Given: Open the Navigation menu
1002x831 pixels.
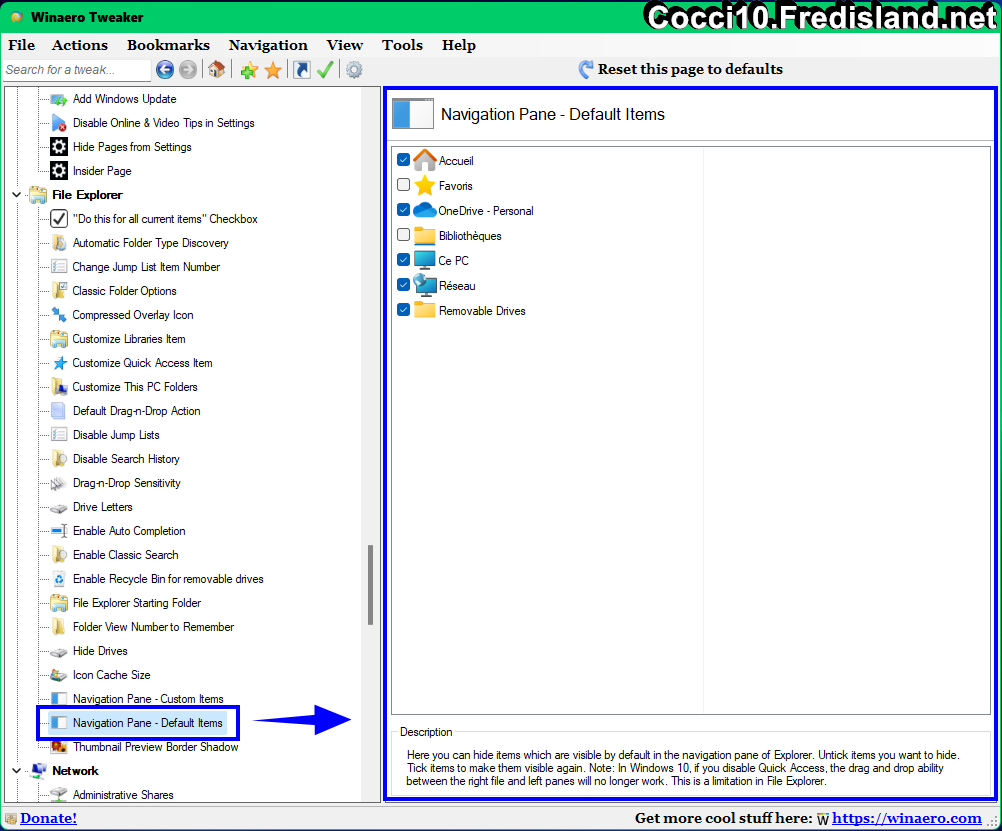Looking at the screenshot, I should (268, 45).
